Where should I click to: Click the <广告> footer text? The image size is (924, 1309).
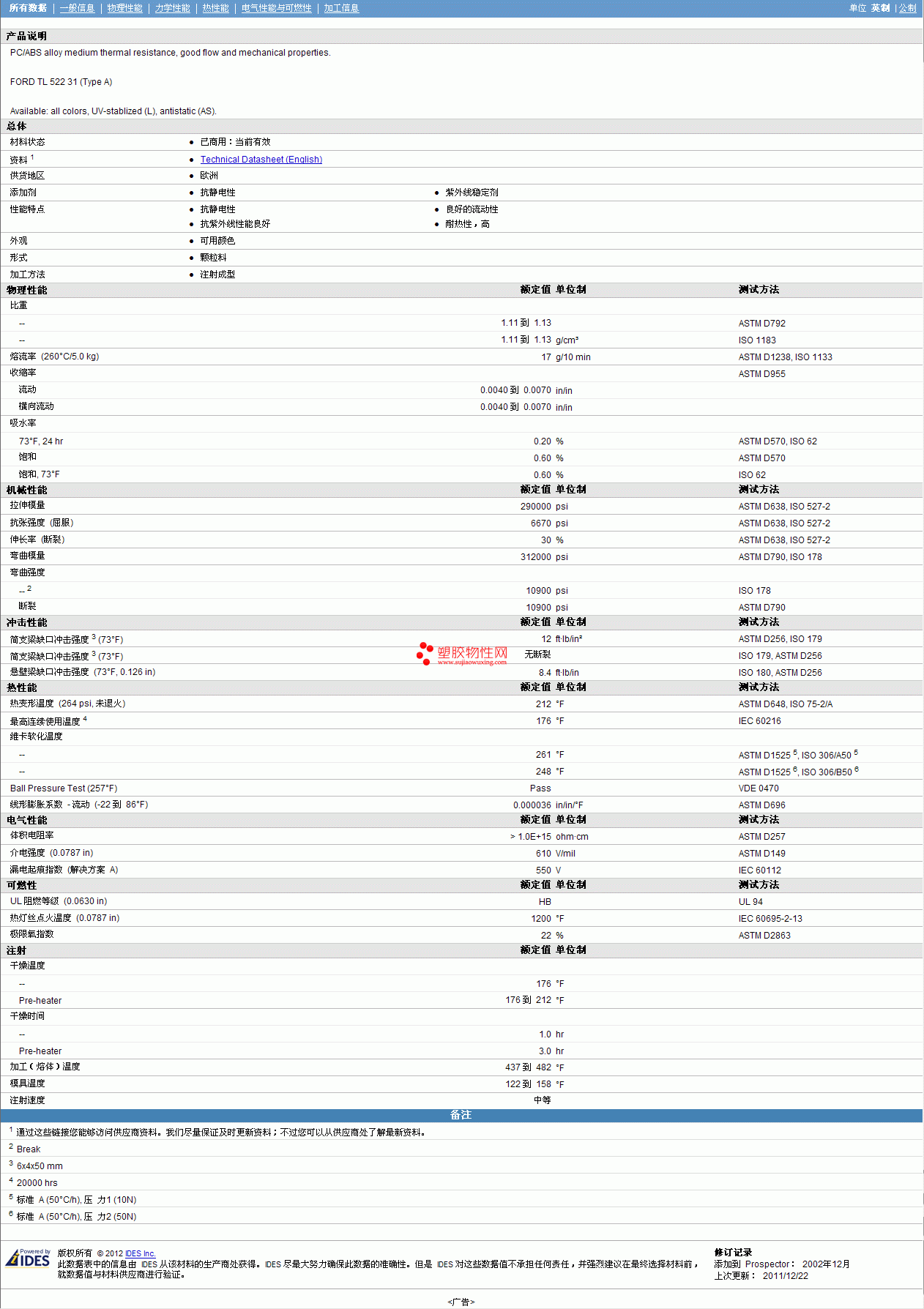click(x=461, y=1302)
